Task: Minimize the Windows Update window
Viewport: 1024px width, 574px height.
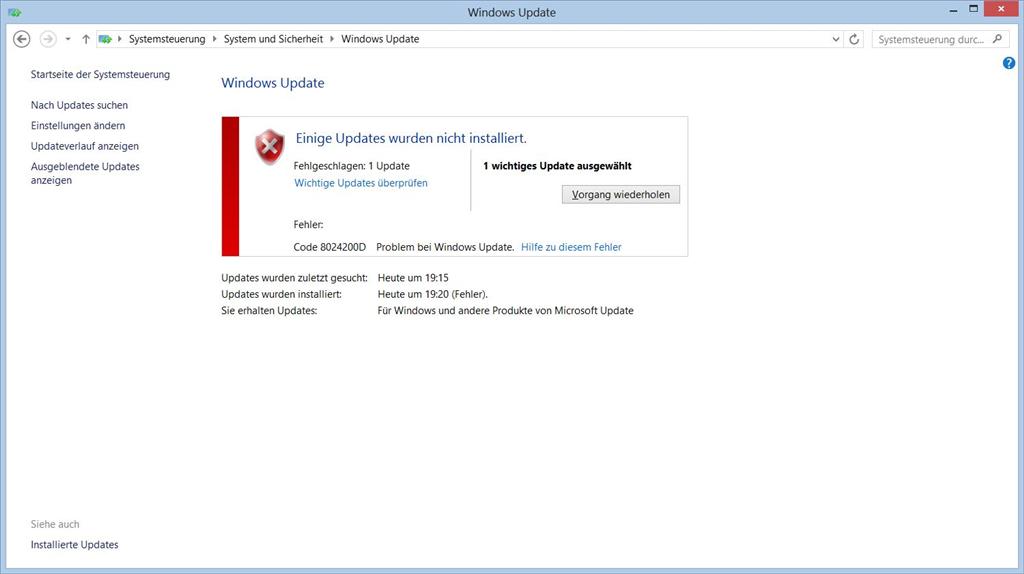Action: pyautogui.click(x=953, y=10)
